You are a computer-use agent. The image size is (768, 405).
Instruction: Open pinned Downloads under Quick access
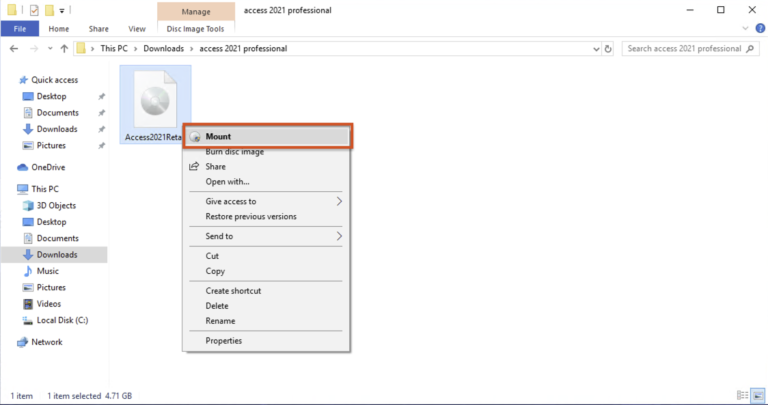click(57, 129)
